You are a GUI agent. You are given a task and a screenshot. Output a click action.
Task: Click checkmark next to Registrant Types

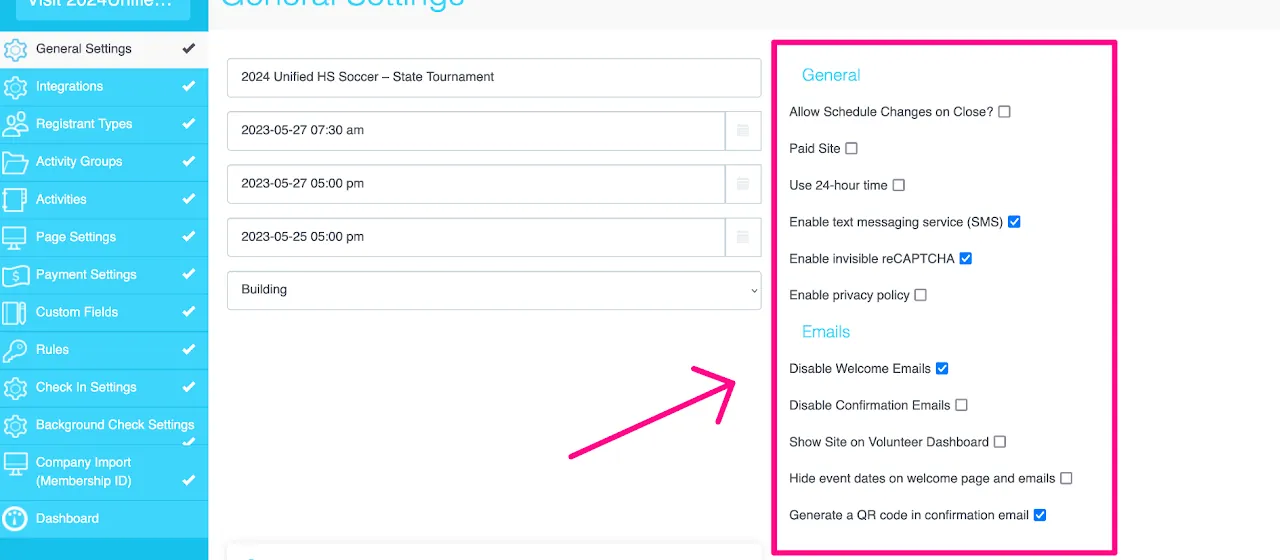(188, 124)
